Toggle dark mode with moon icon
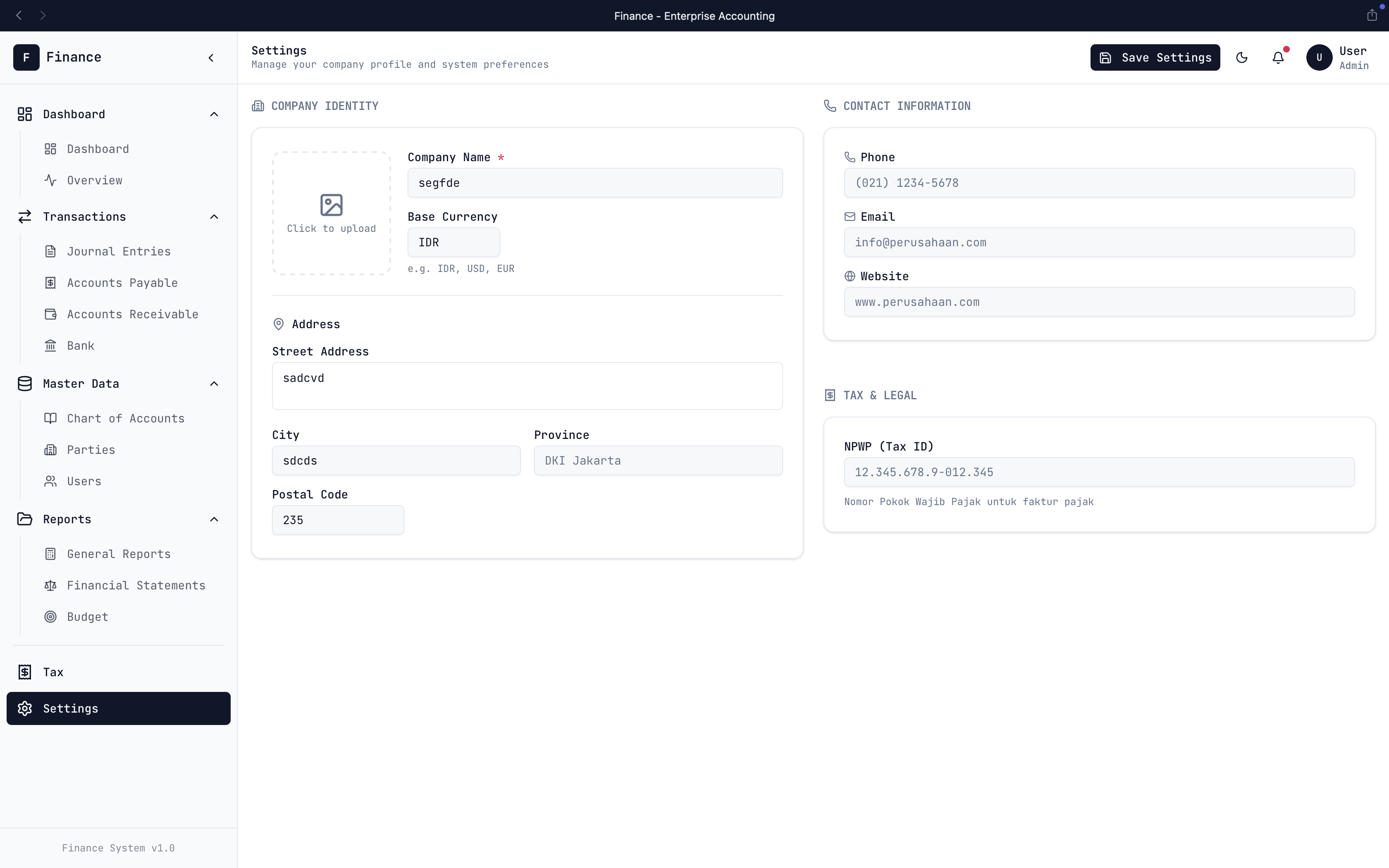Image resolution: width=1389 pixels, height=868 pixels. tap(1241, 57)
